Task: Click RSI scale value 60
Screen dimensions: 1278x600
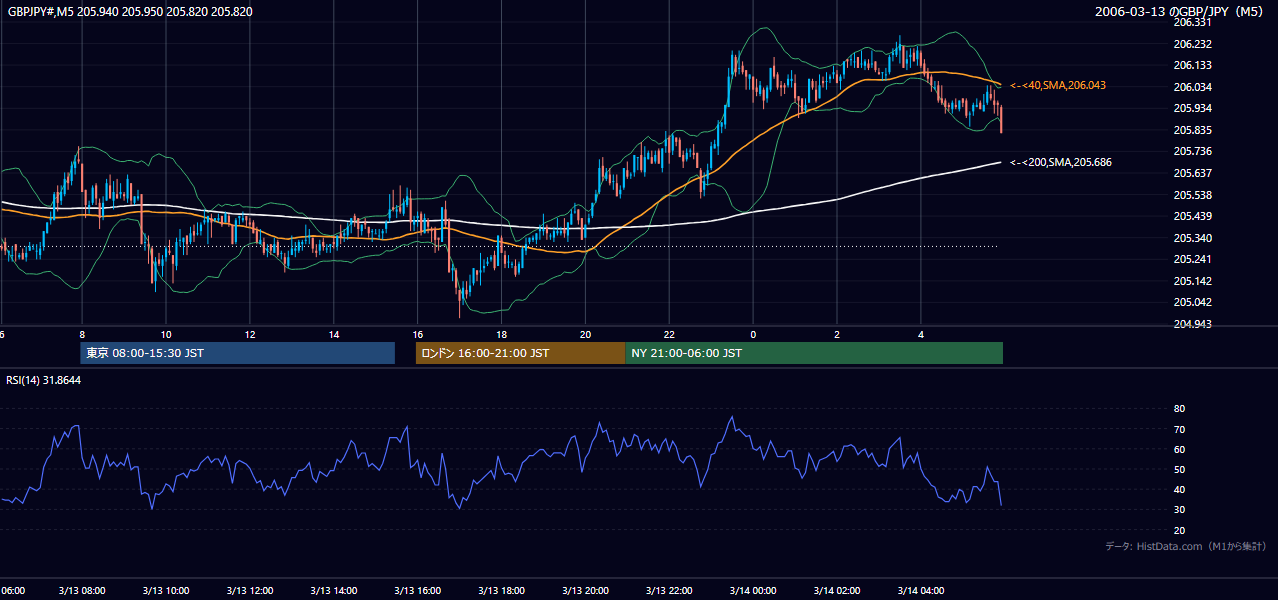Action: [x=1179, y=449]
